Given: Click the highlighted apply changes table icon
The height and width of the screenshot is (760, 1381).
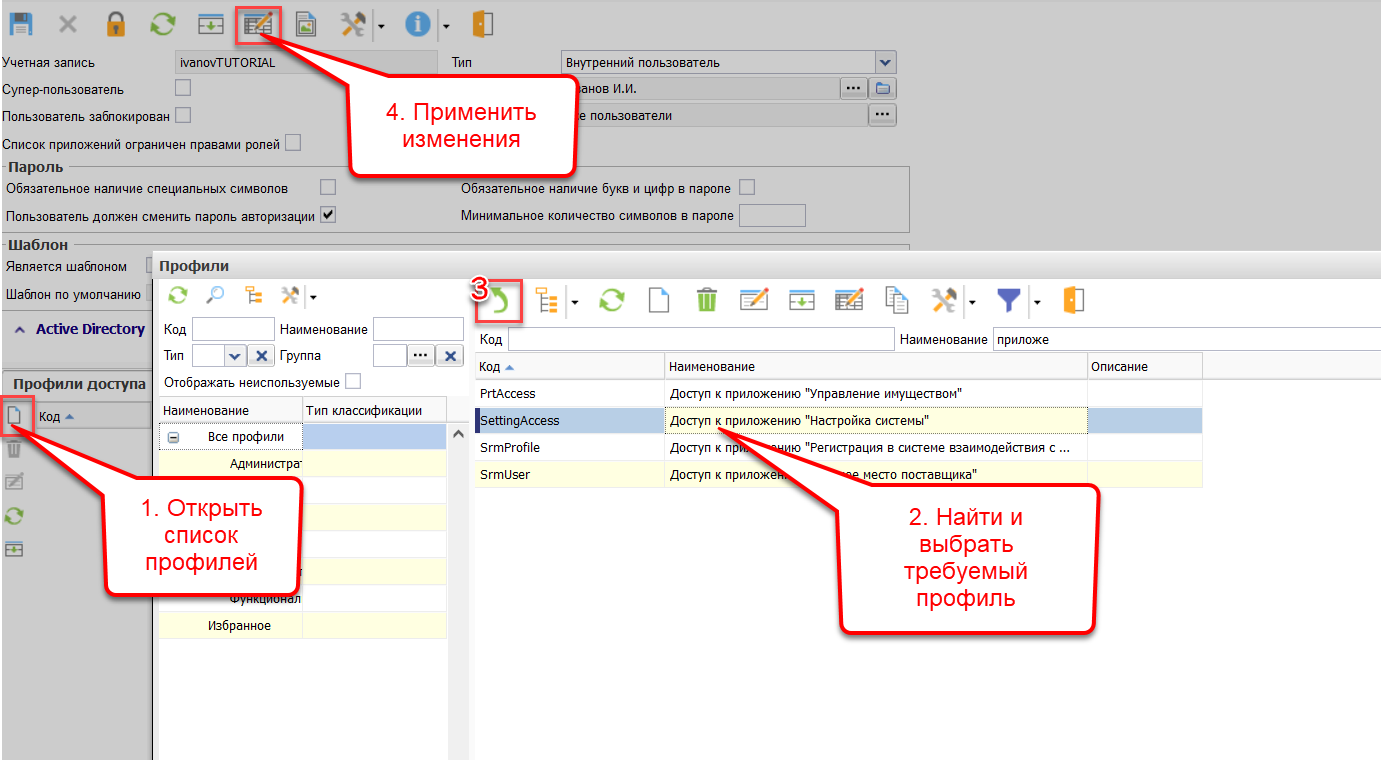Looking at the screenshot, I should point(258,24).
